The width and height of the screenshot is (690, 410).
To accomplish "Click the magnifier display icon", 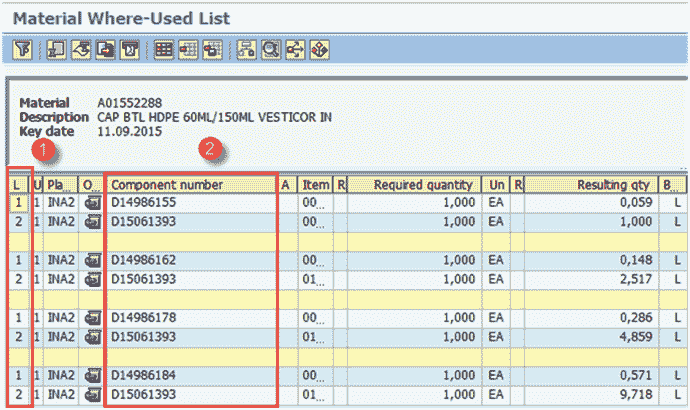I will click(x=271, y=50).
